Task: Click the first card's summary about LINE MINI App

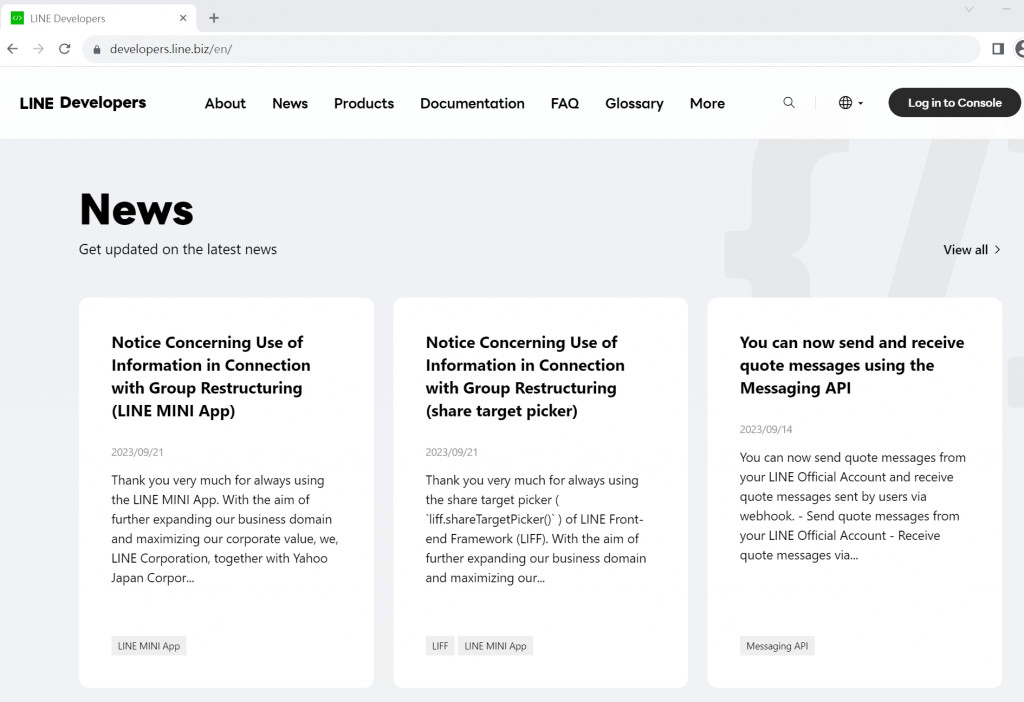Action: point(225,529)
